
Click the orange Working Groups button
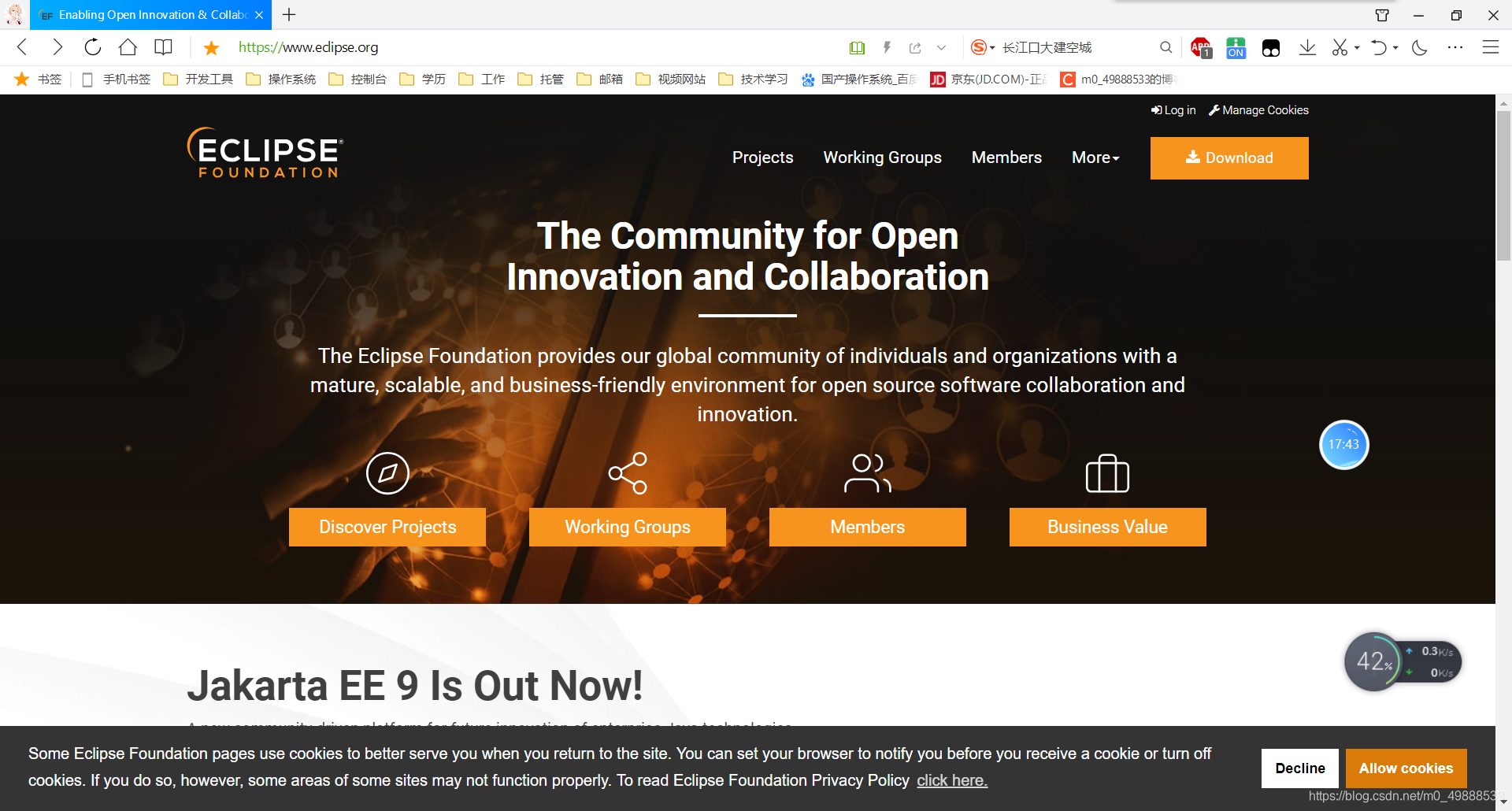628,527
